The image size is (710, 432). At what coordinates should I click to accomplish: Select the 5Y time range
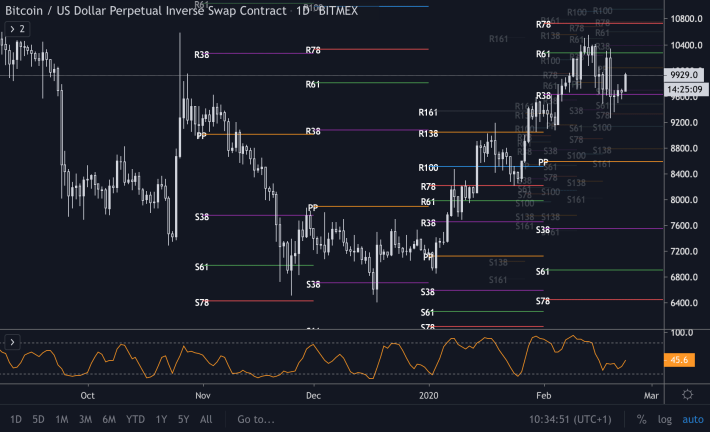click(x=183, y=419)
